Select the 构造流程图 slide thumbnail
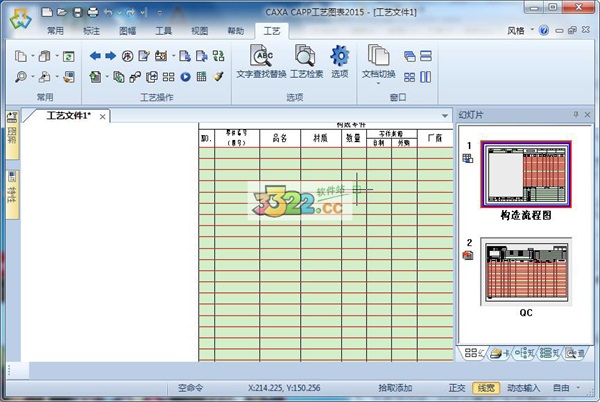This screenshot has height=402, width=600. tap(526, 174)
